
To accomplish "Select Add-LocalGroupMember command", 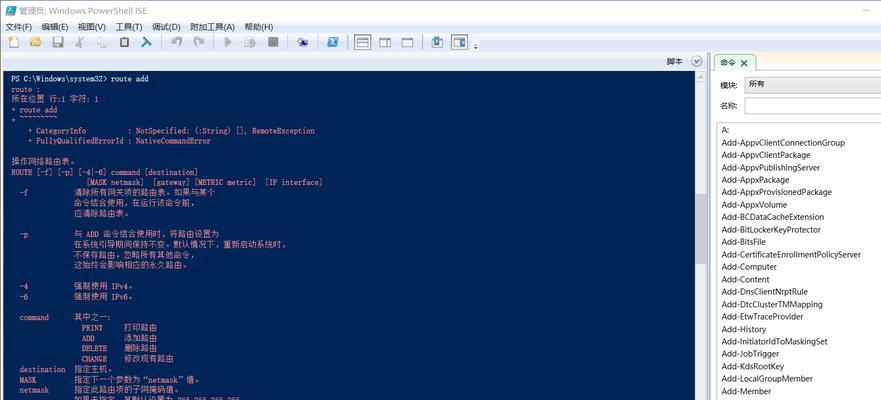I will pos(768,379).
